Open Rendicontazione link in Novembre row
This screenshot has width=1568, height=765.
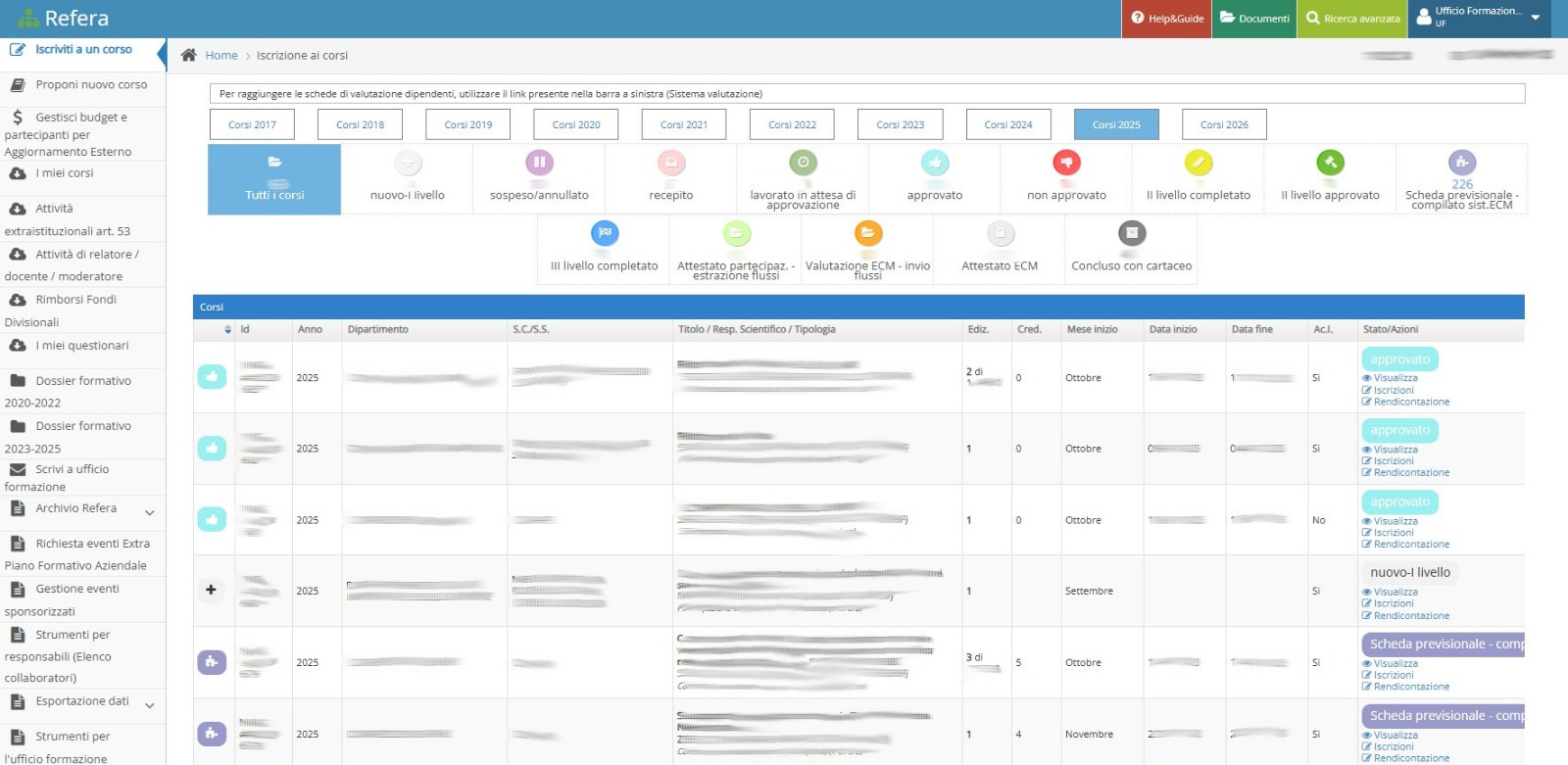1405,758
